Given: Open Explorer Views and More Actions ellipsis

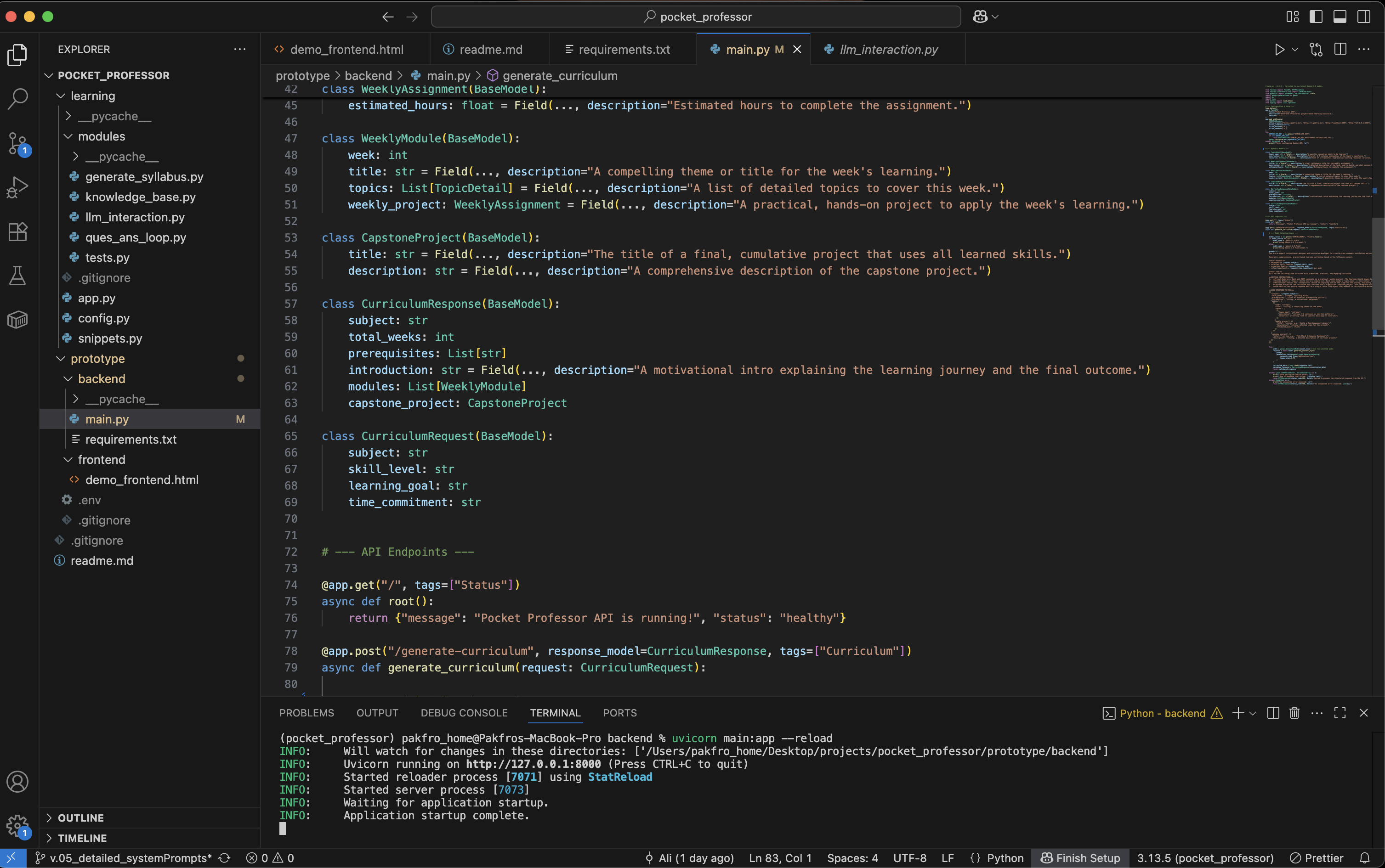Looking at the screenshot, I should click(239, 50).
